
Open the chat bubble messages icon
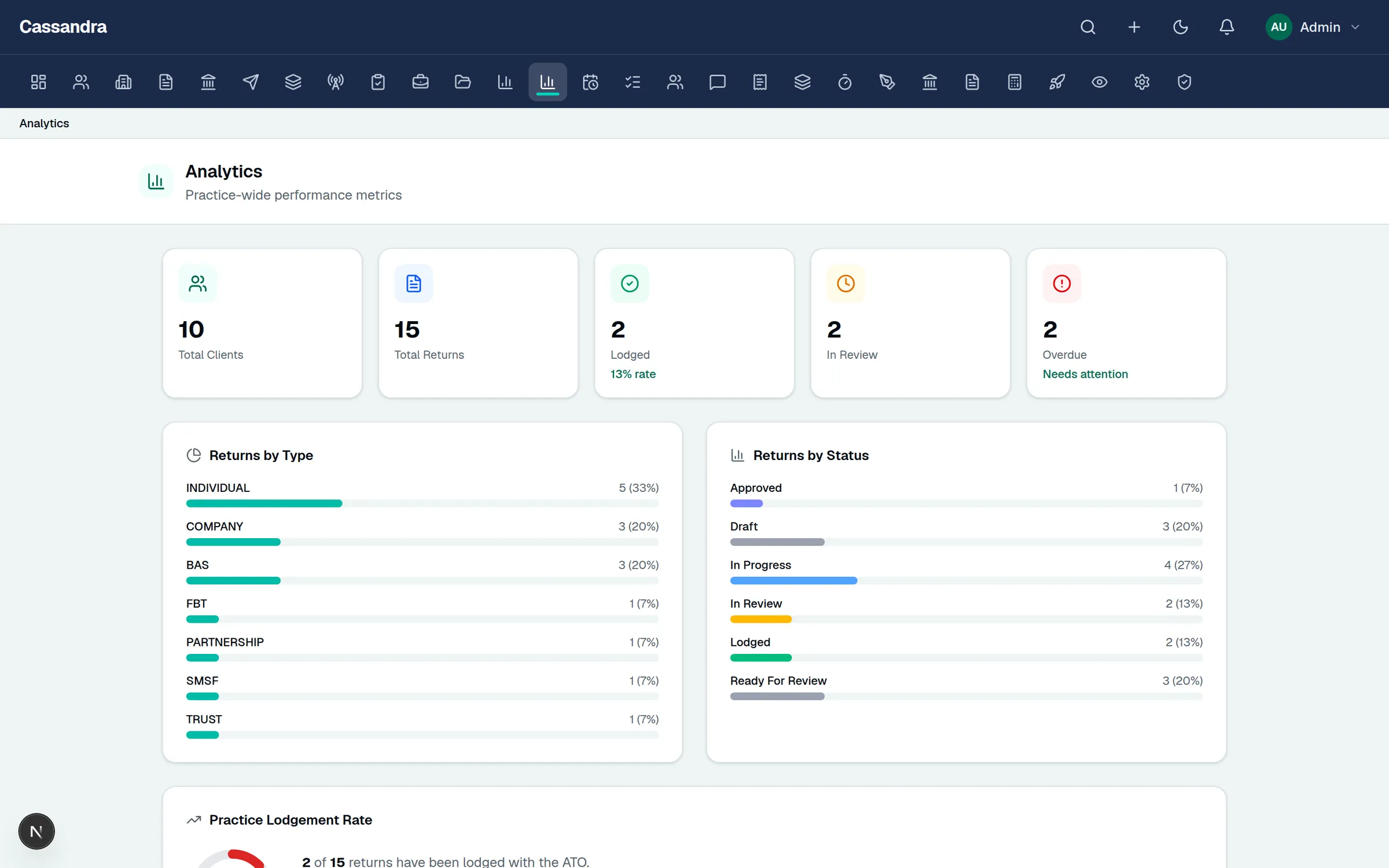[718, 82]
